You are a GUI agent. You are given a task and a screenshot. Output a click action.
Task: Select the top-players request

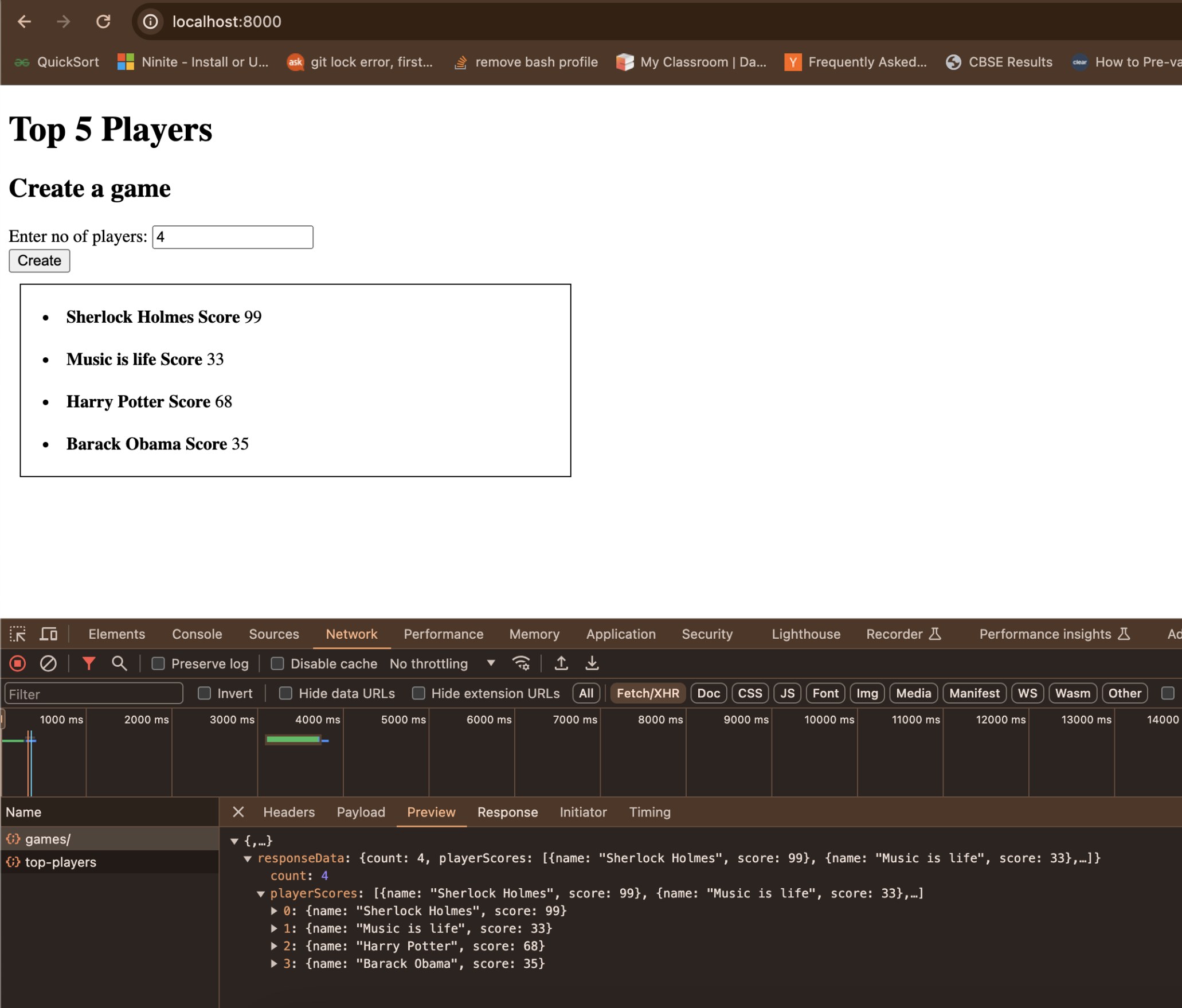tap(60, 862)
